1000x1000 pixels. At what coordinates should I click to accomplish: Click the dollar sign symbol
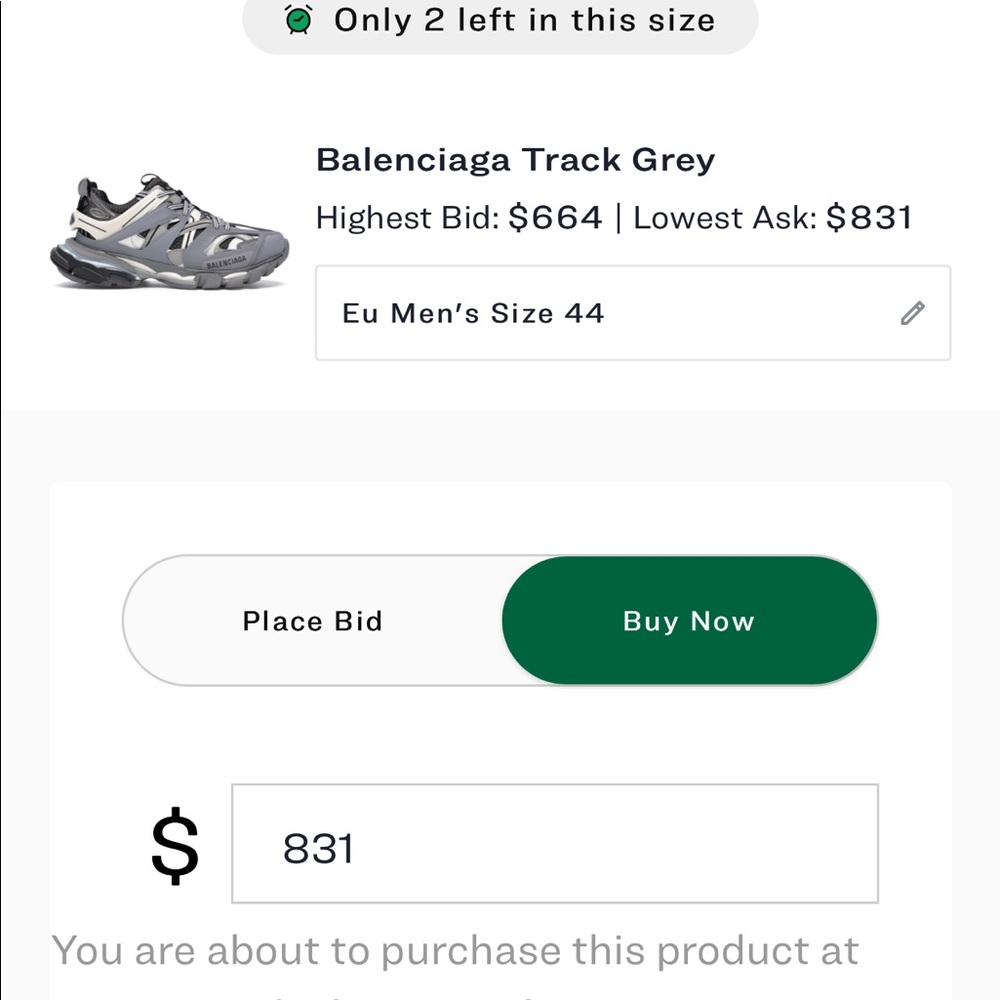coord(175,846)
